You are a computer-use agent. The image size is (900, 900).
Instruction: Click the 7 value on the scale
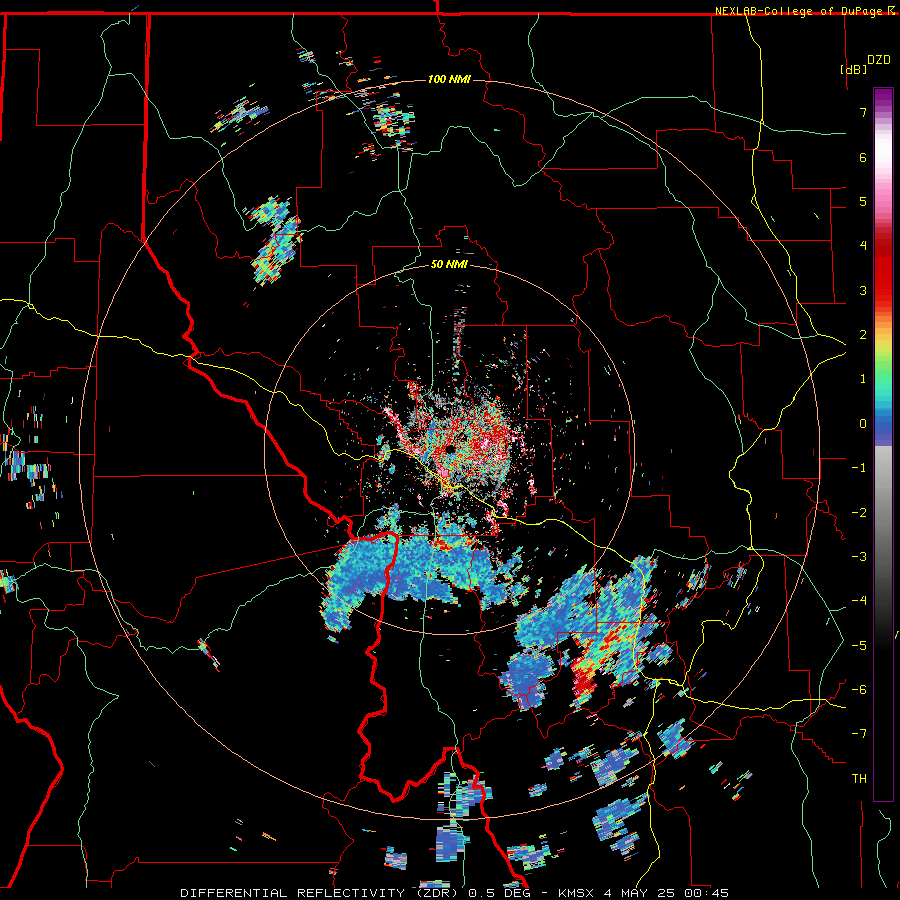pyautogui.click(x=863, y=112)
